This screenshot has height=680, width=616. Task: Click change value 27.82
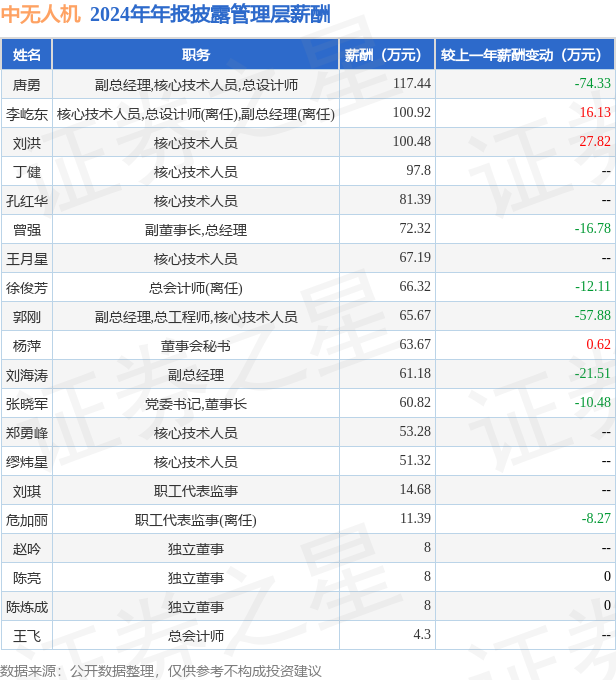click(x=595, y=141)
